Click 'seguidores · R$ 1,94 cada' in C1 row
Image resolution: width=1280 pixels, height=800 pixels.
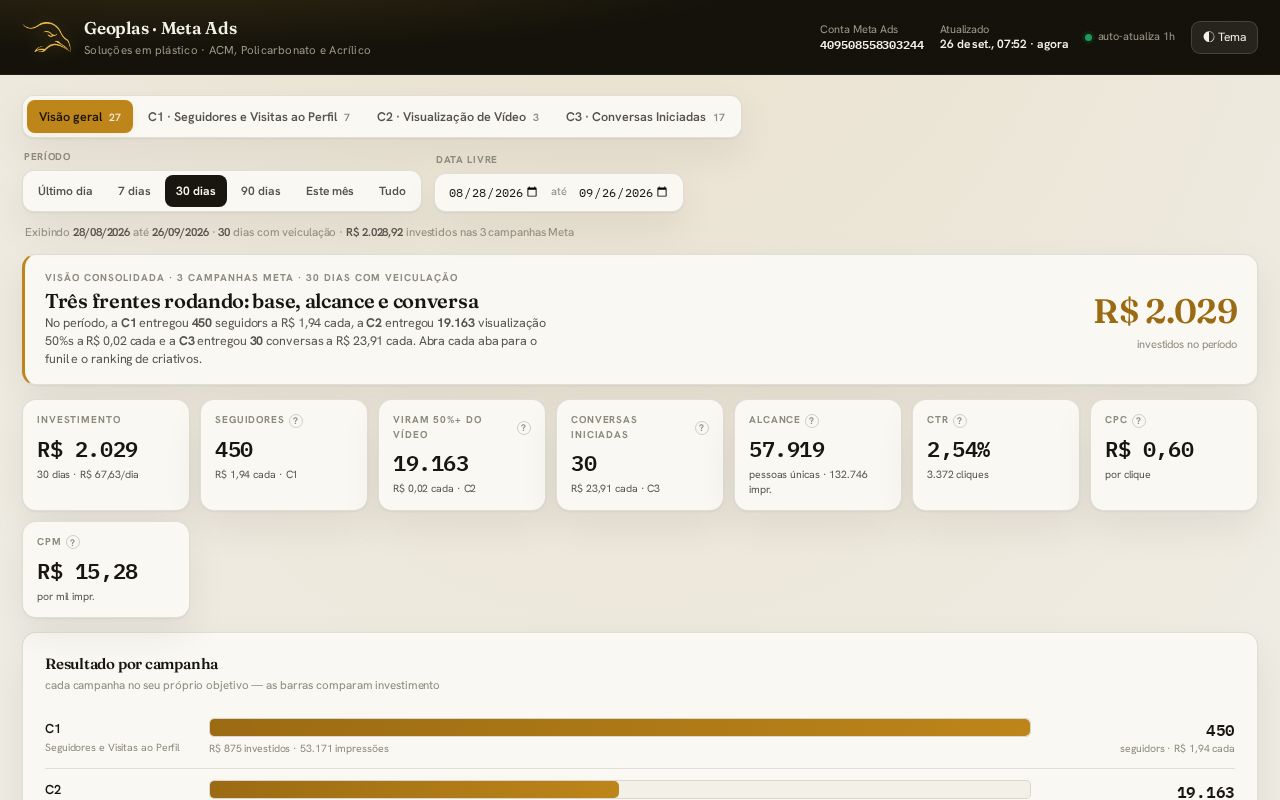coord(1177,749)
